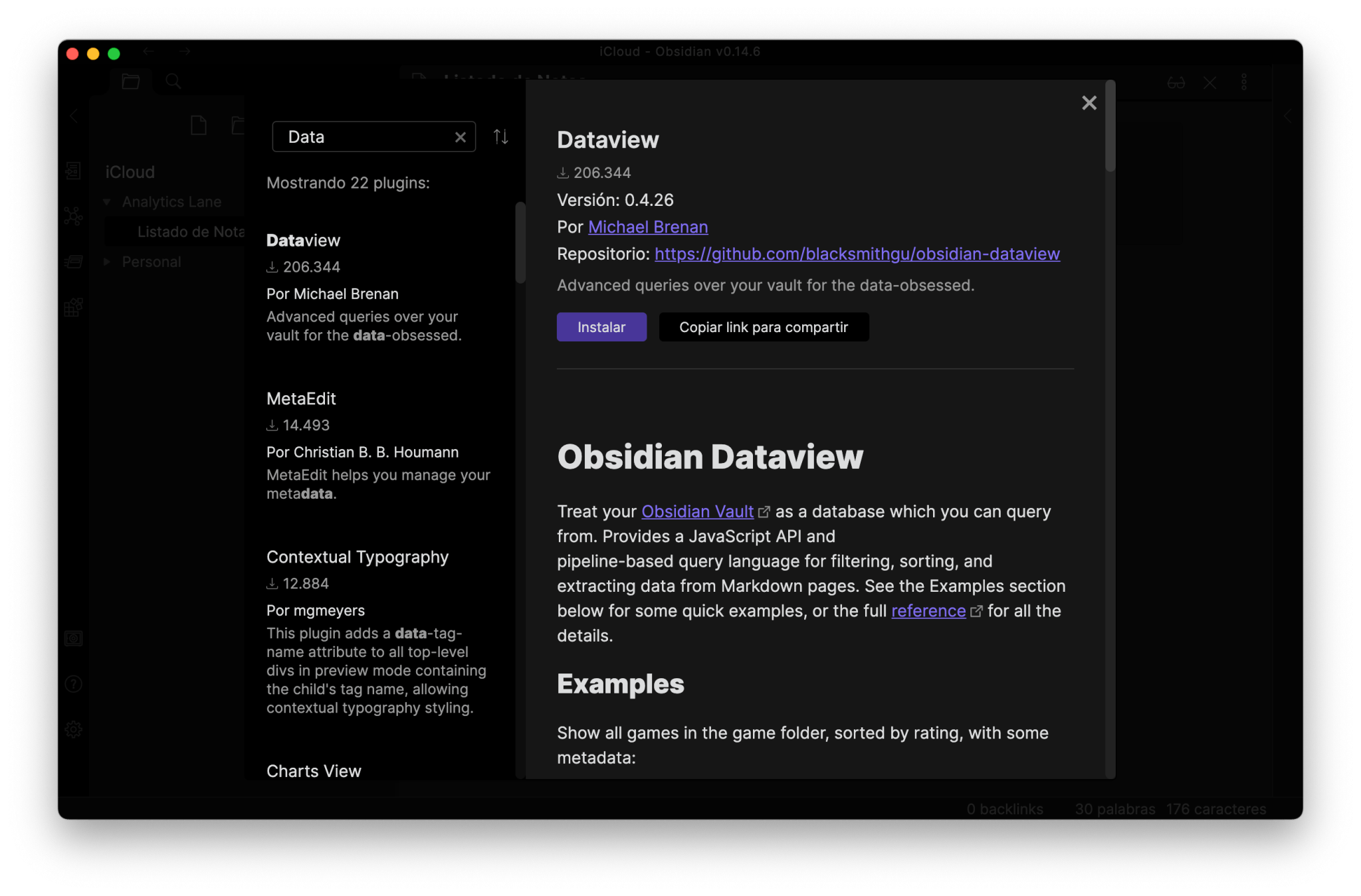The image size is (1361, 896).
Task: Click Copiar link para compartir
Action: [763, 327]
